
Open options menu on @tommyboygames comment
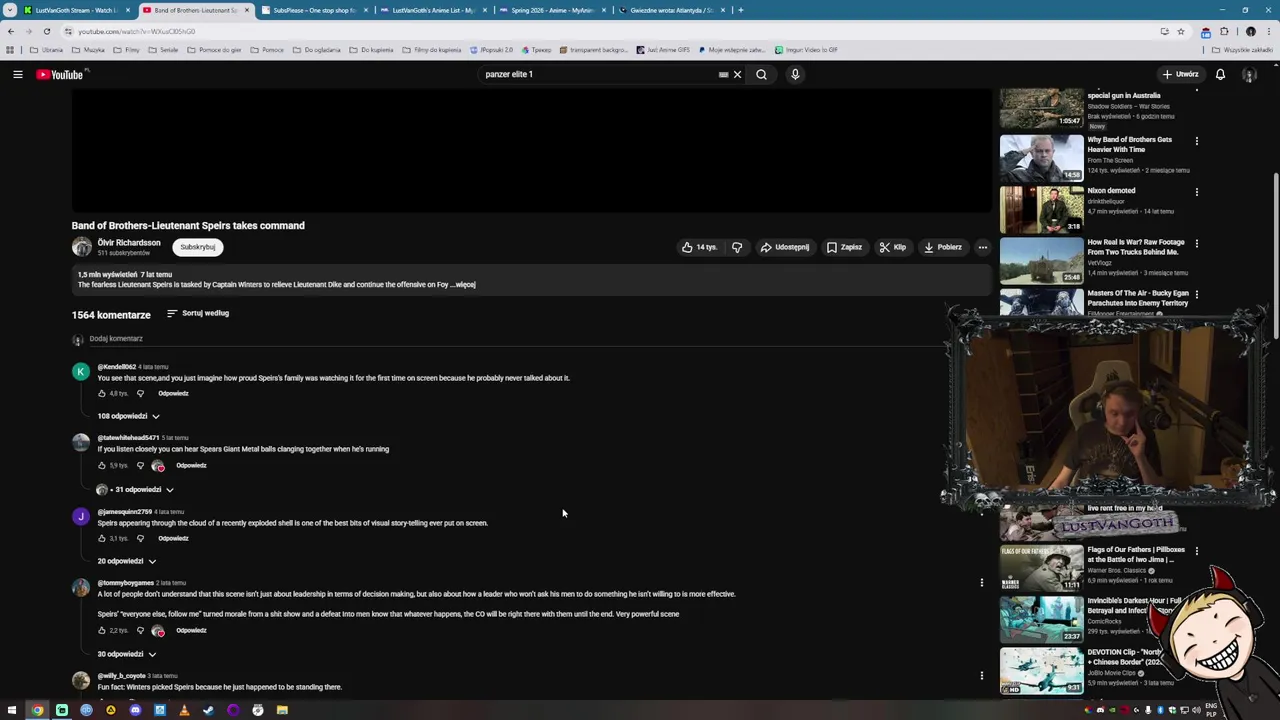981,582
